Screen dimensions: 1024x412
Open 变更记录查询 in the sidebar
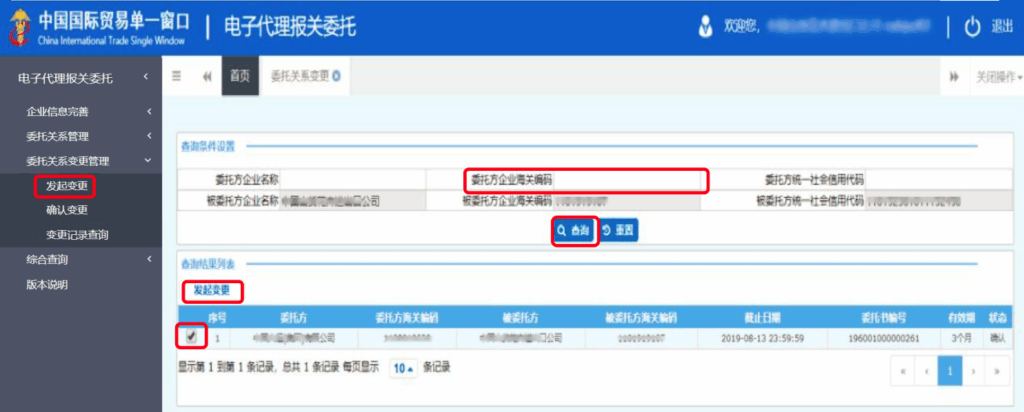tap(76, 235)
